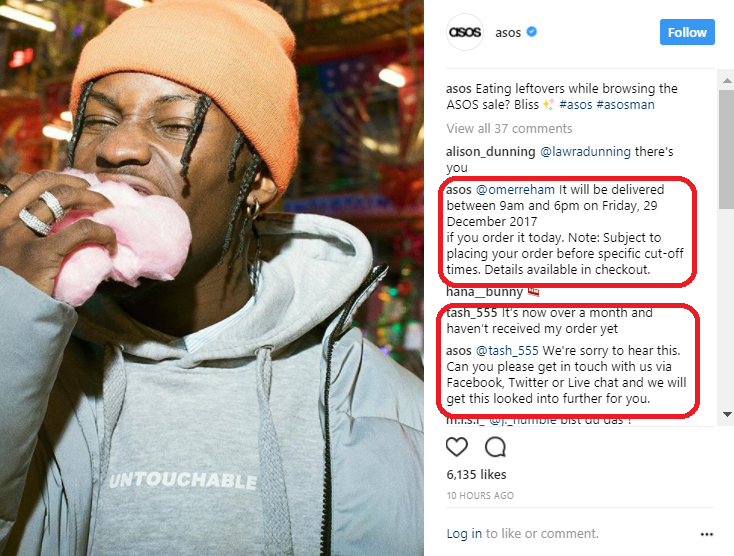Expand View all 37 comments
The width and height of the screenshot is (734, 556).
509,128
